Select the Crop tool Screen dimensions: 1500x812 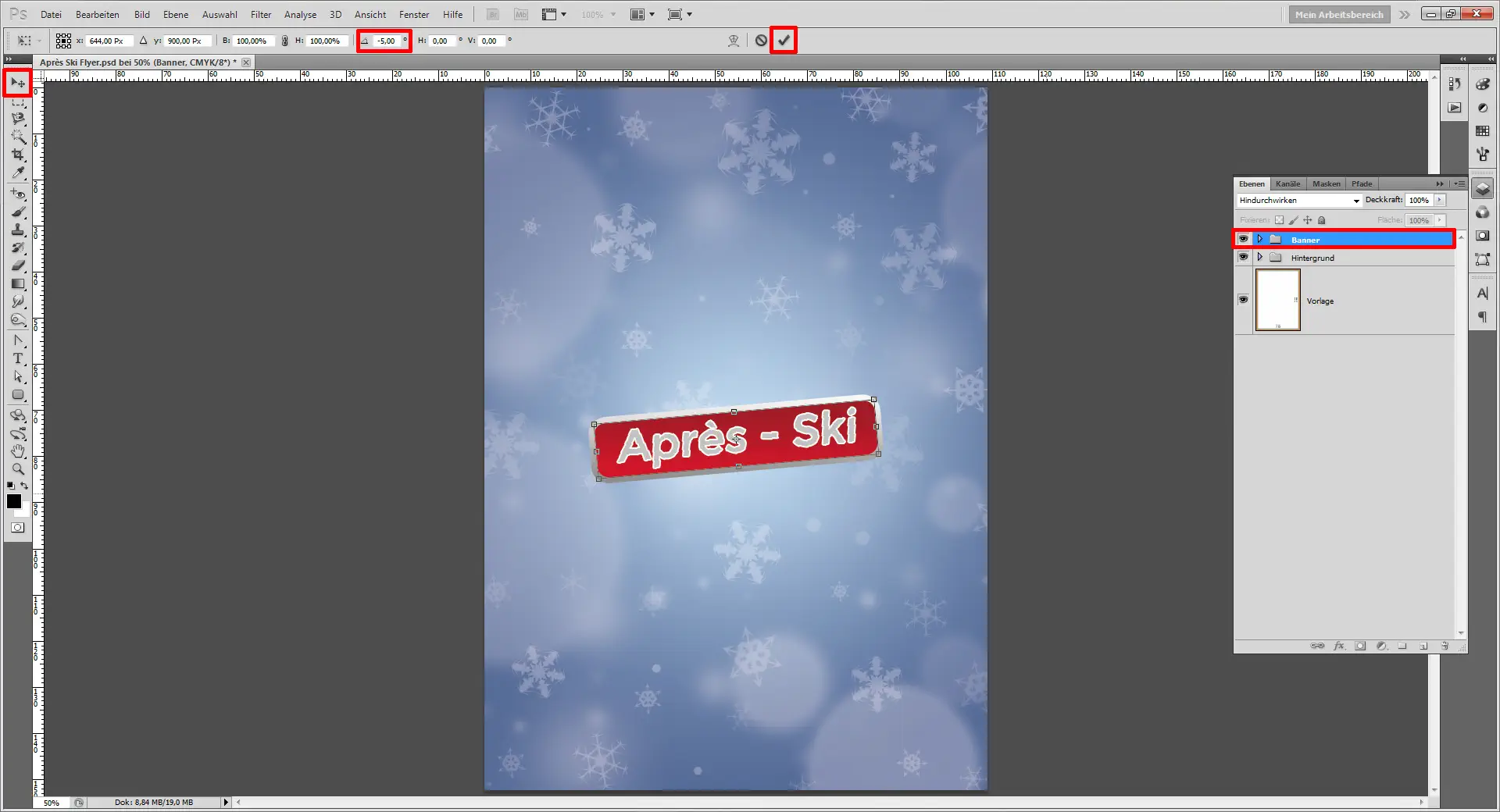[x=17, y=153]
